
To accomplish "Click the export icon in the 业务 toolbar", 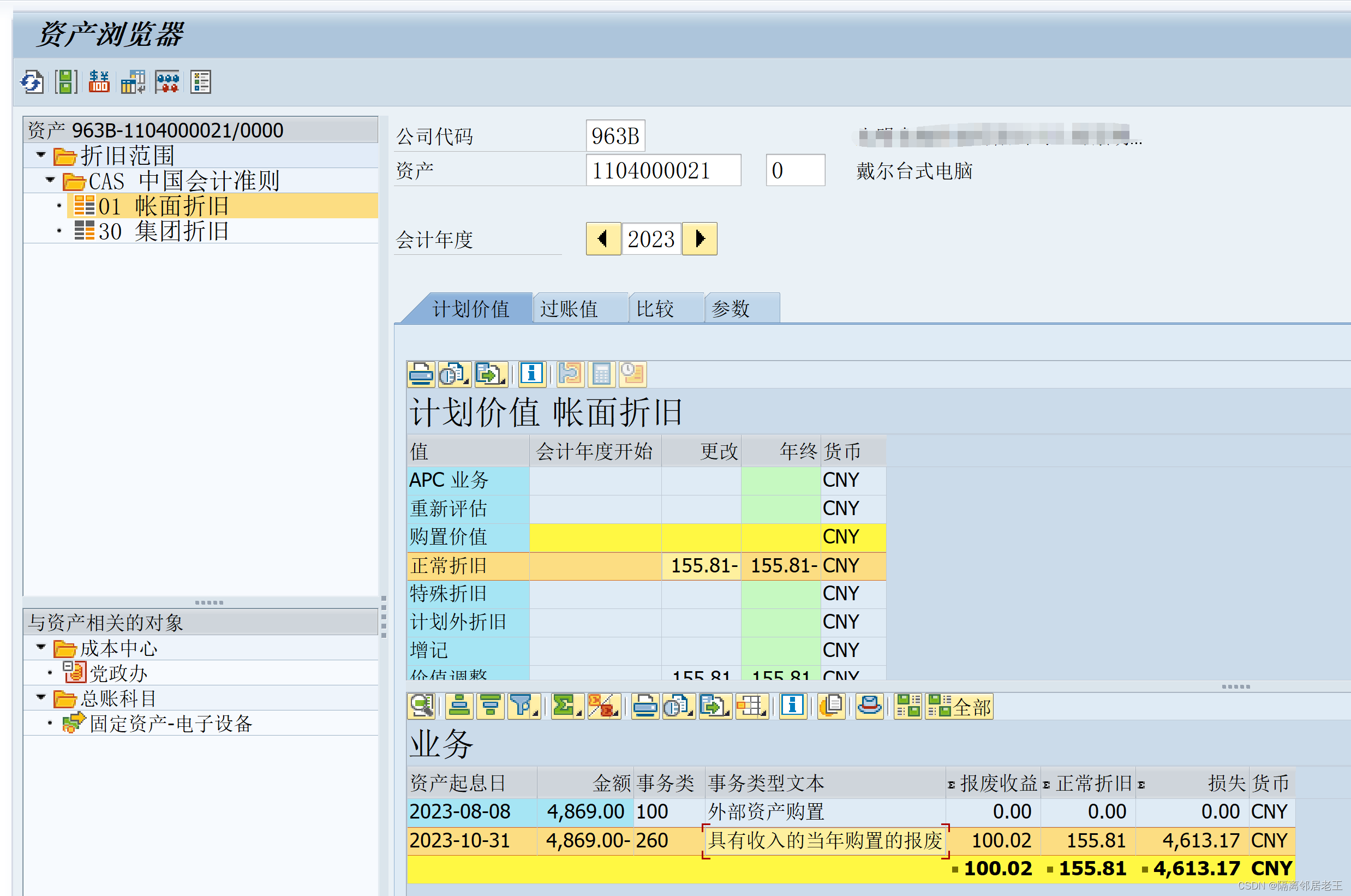I will pos(714,706).
